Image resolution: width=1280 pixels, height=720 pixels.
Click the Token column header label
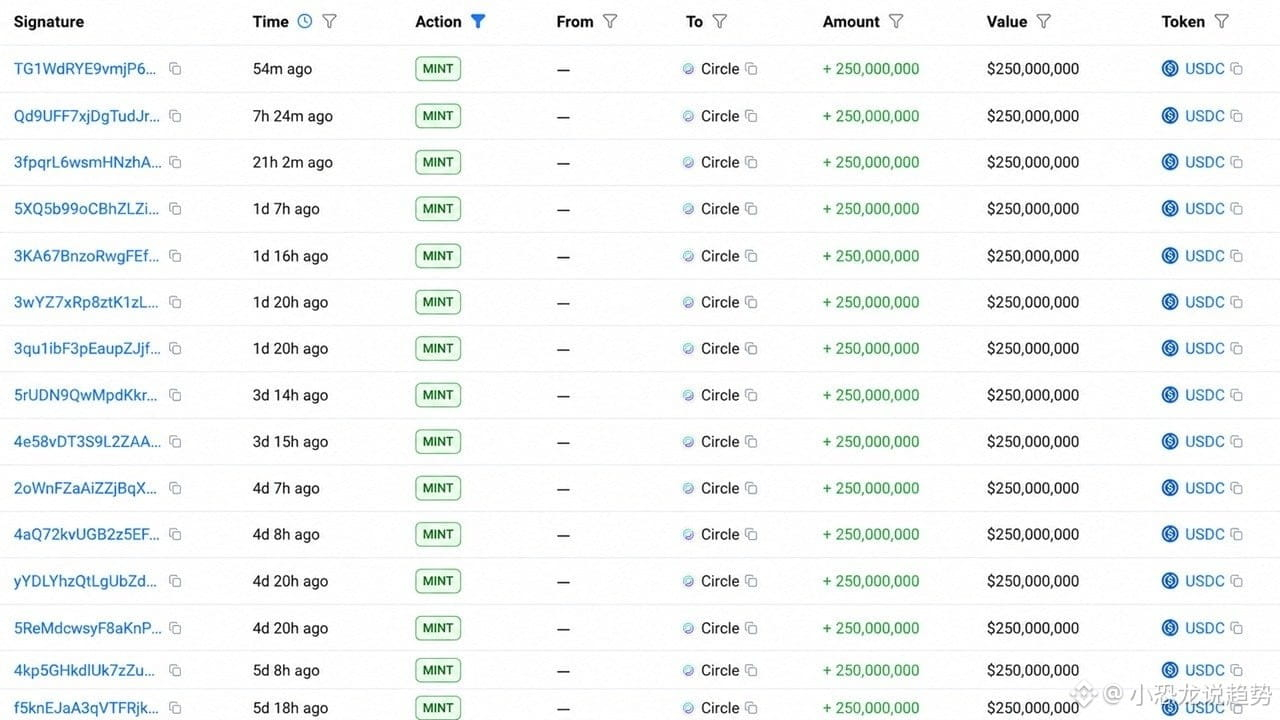click(x=1183, y=21)
